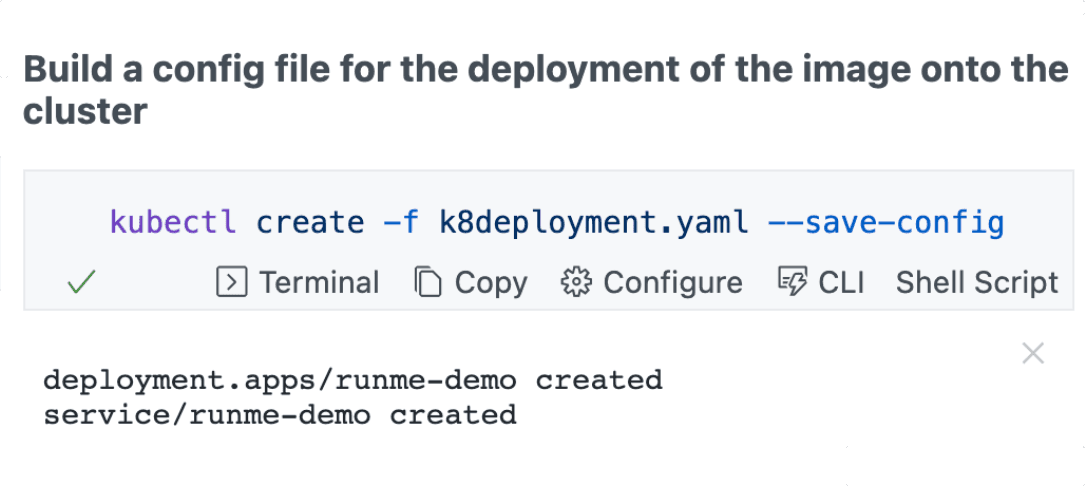Click the CLI lightning icon
1085x486 pixels.
point(792,282)
